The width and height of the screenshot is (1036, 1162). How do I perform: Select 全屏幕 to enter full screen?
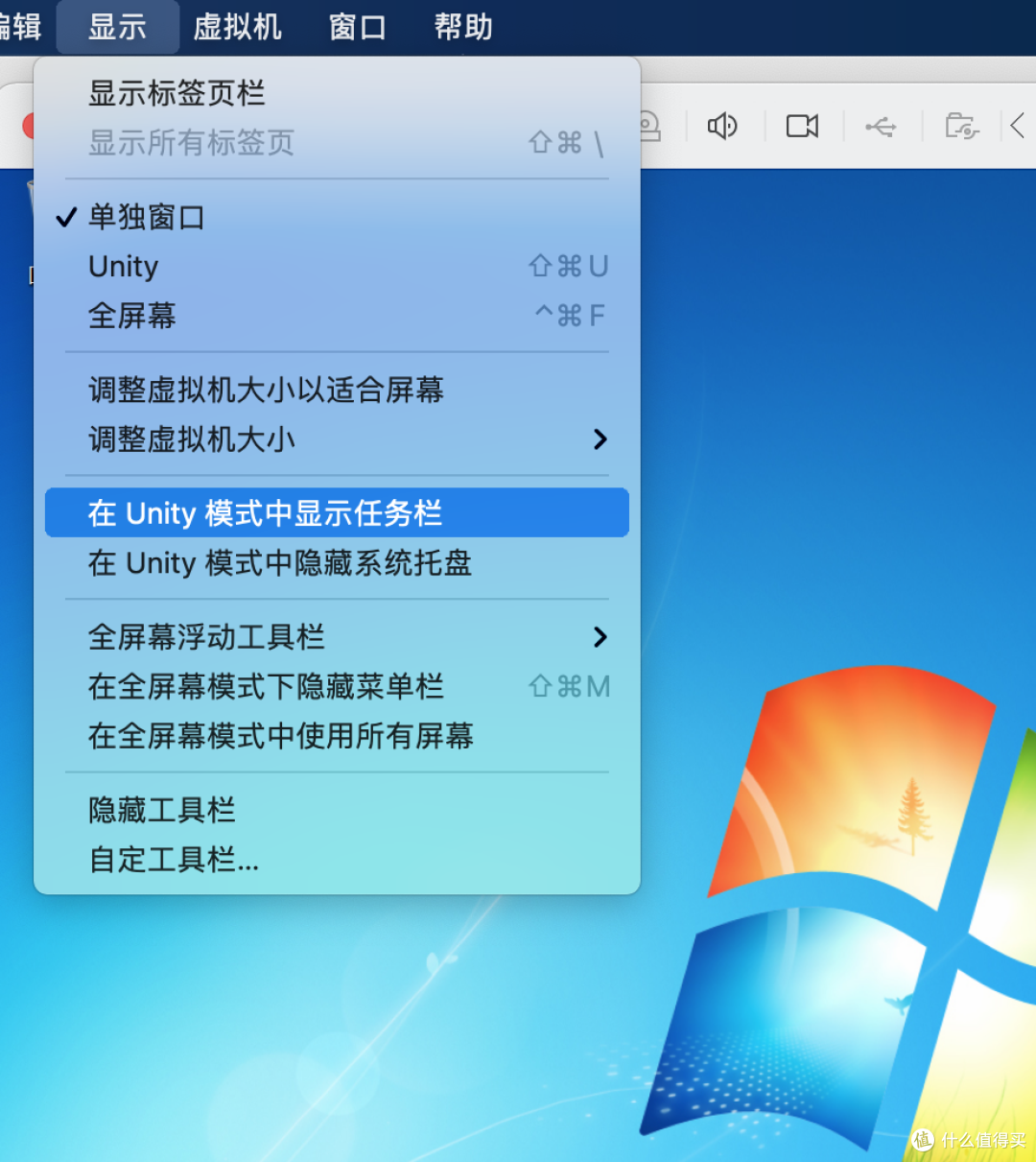(131, 316)
